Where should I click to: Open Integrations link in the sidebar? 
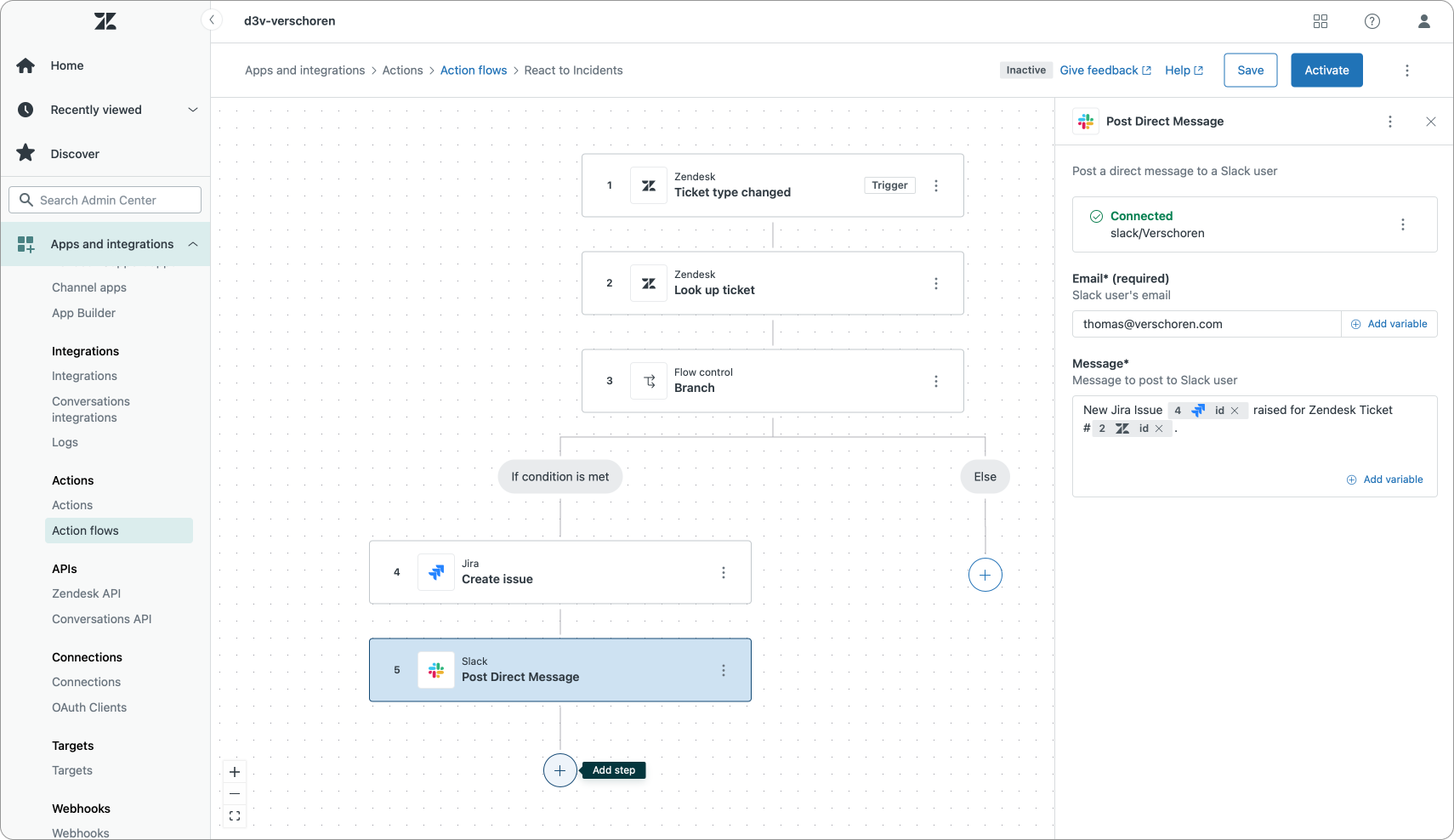point(84,376)
